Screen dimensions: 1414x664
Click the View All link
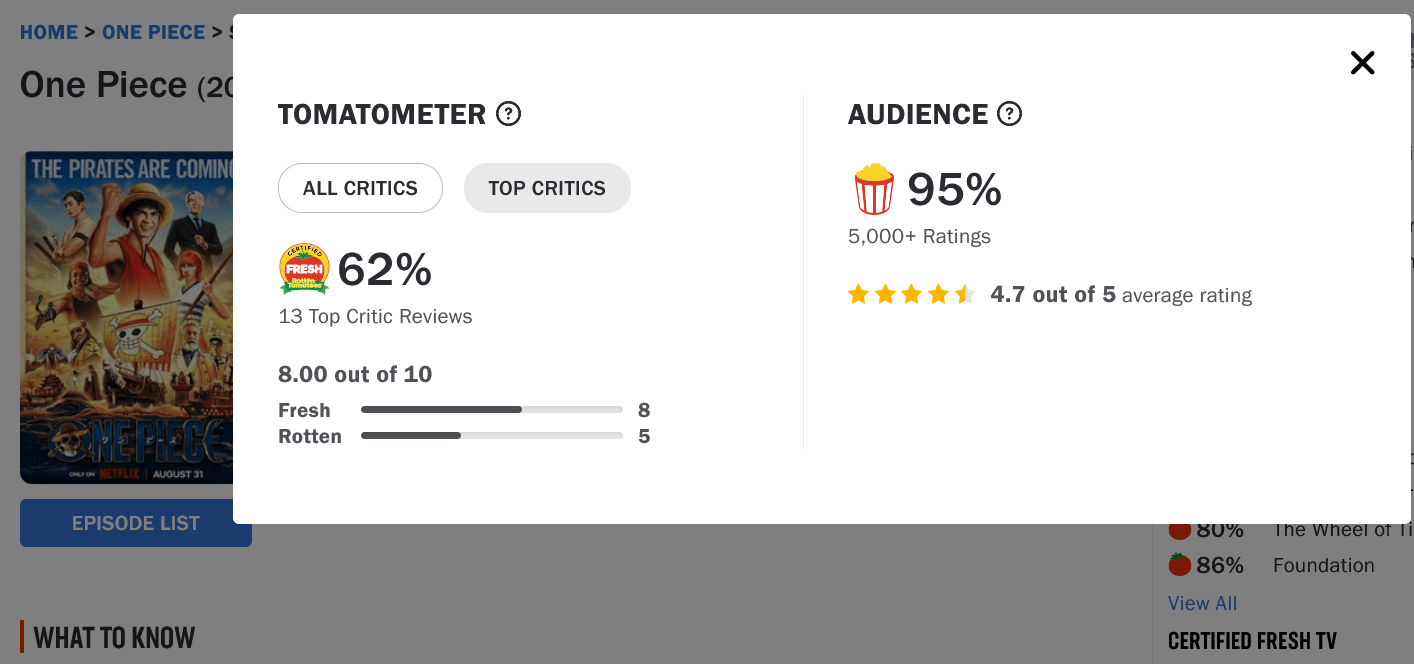[1202, 603]
